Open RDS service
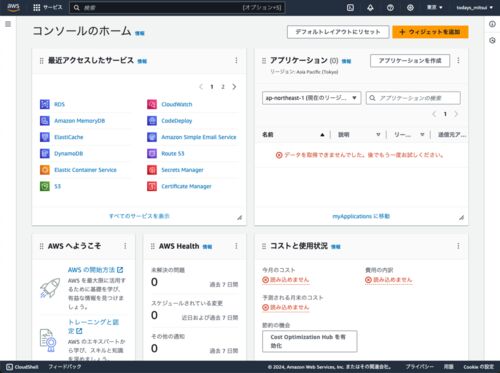 point(59,104)
